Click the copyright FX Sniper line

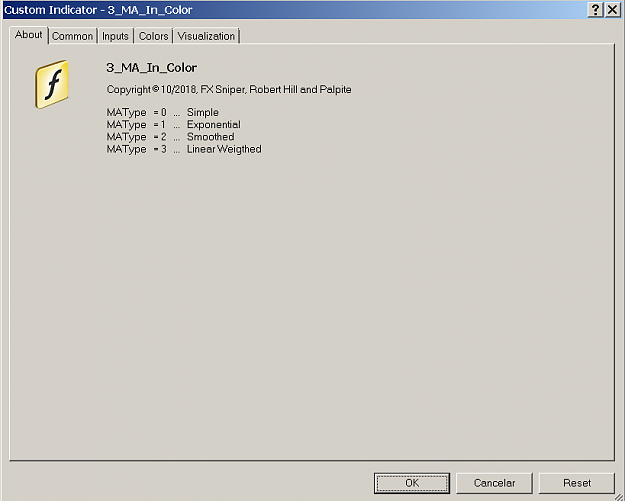pos(229,89)
